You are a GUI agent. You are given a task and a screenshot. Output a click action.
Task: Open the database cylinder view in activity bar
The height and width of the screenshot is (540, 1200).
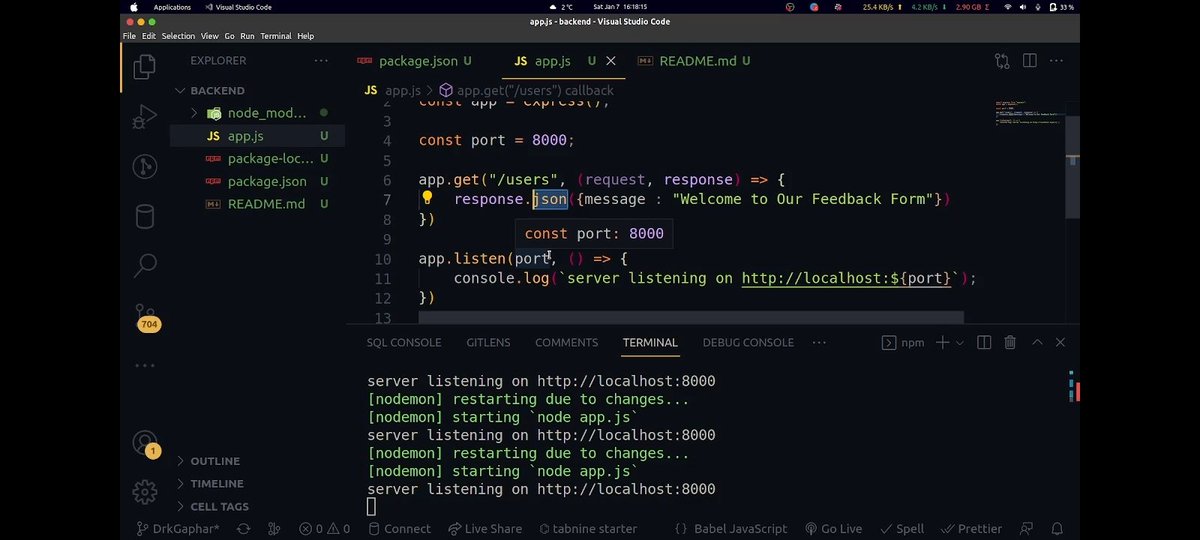145,216
